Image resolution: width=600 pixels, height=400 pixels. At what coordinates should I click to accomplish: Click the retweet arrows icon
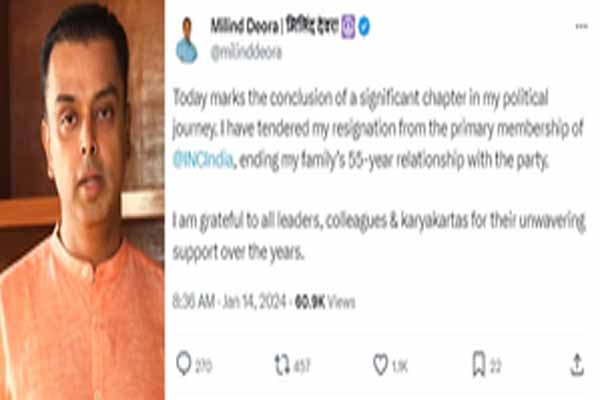click(x=282, y=364)
